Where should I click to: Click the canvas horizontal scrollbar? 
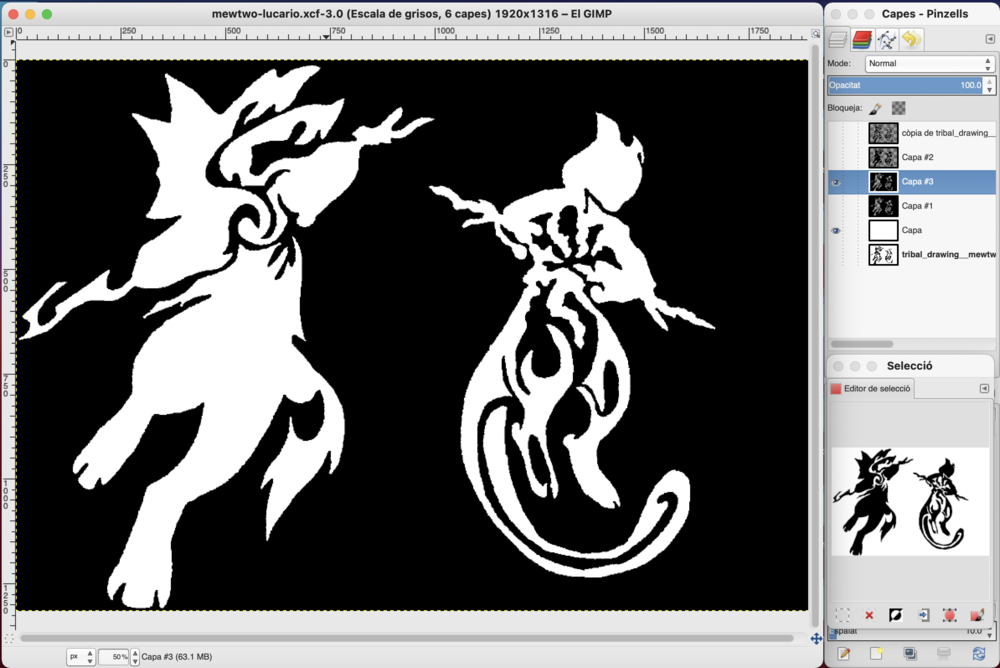point(406,638)
